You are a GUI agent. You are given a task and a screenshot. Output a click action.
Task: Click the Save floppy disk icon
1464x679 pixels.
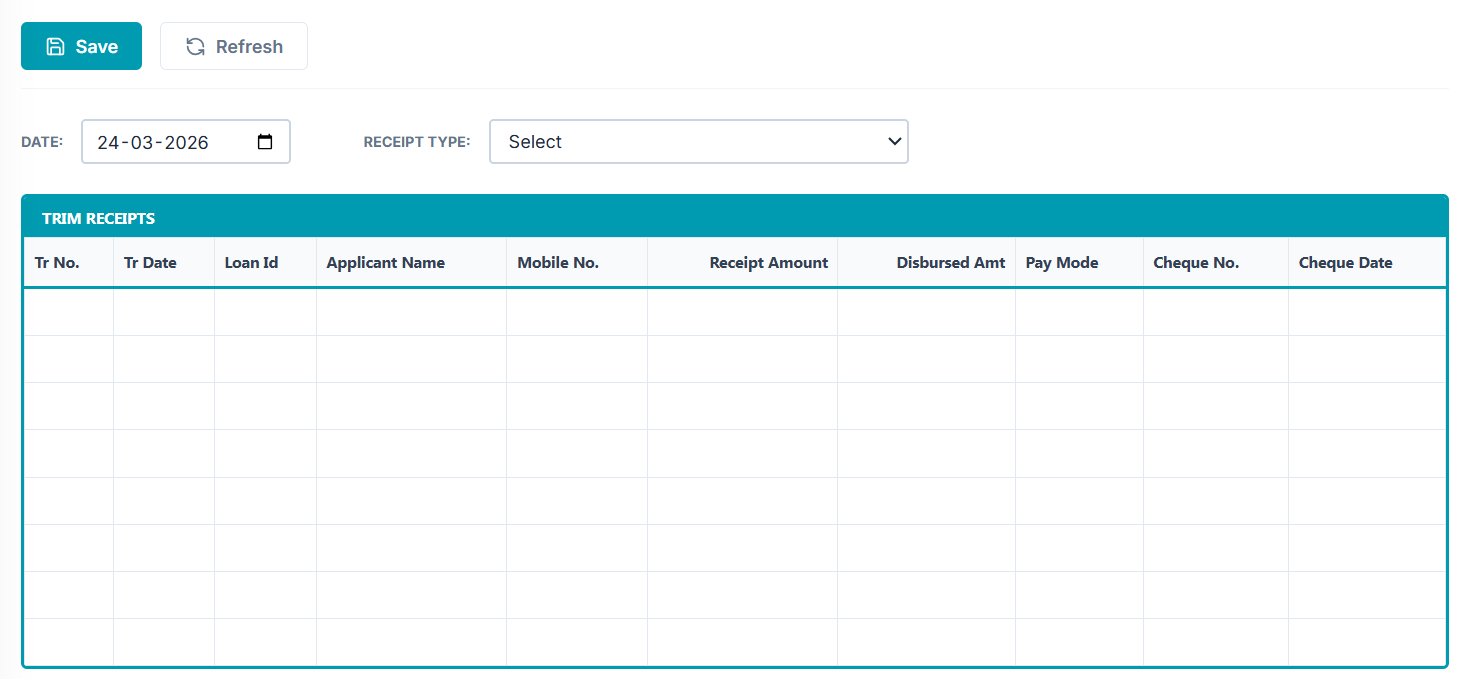click(56, 47)
